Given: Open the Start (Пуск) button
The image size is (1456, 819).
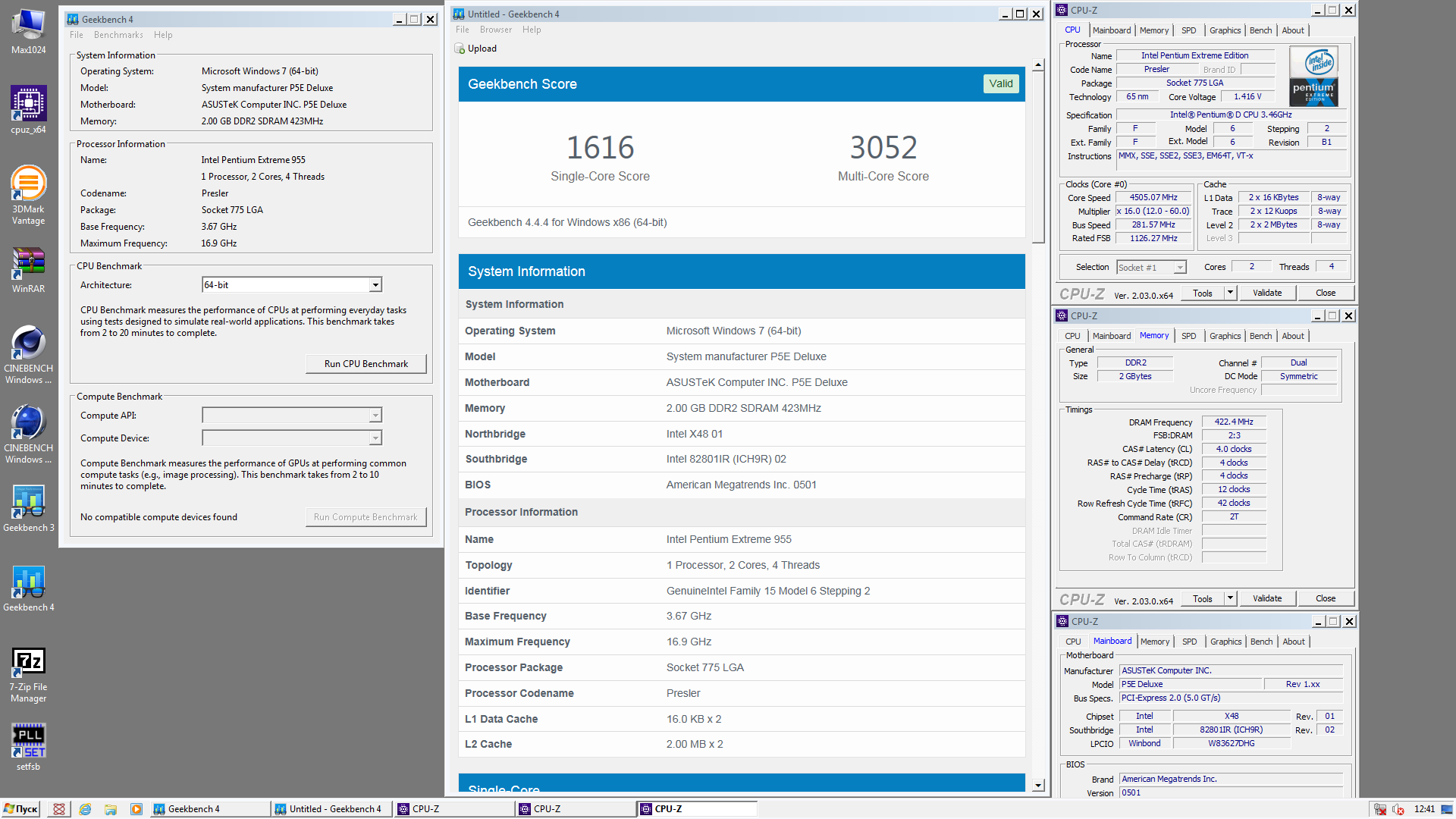Looking at the screenshot, I should pyautogui.click(x=20, y=809).
